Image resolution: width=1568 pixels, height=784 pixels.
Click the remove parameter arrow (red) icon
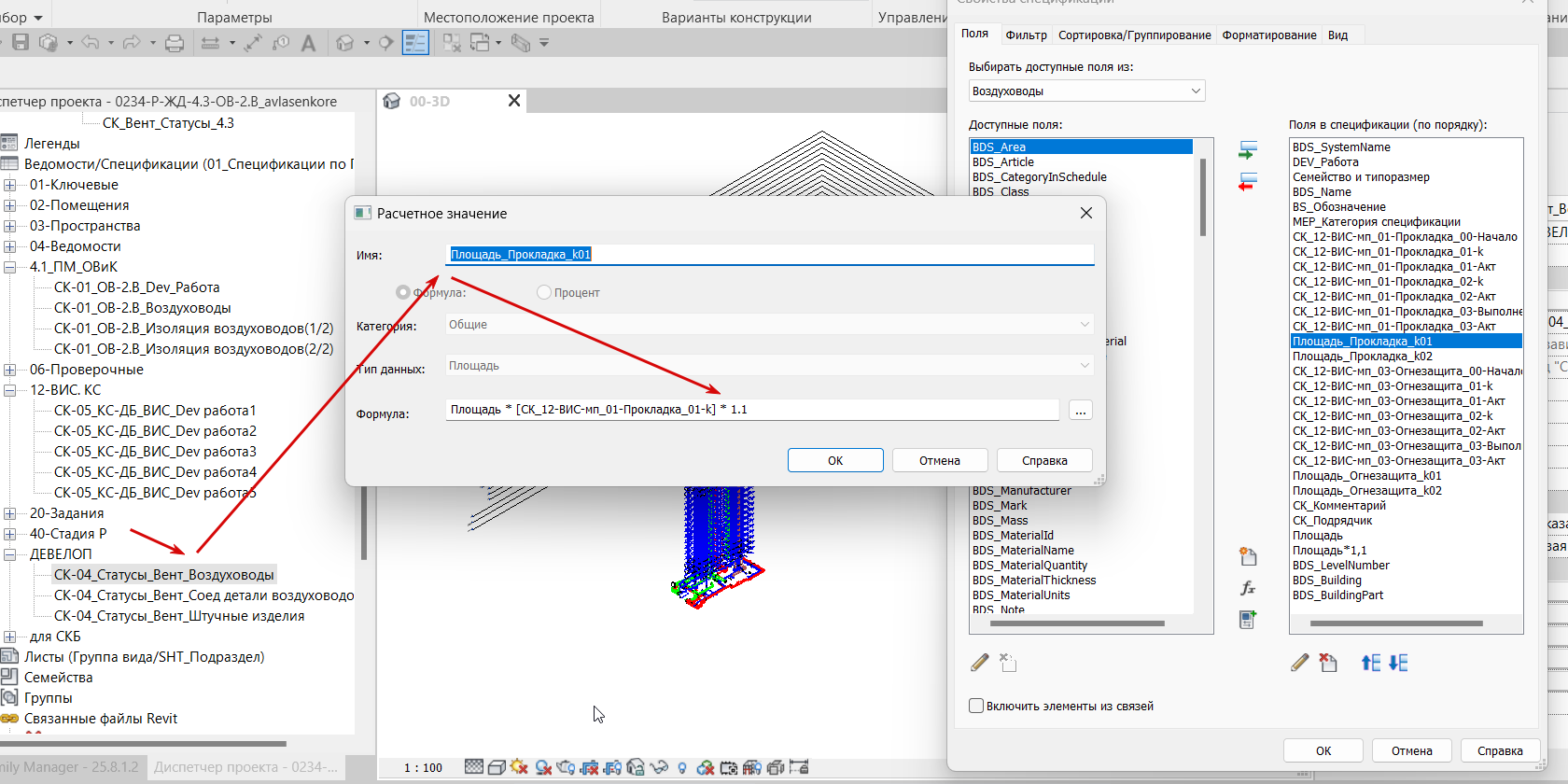(1248, 182)
